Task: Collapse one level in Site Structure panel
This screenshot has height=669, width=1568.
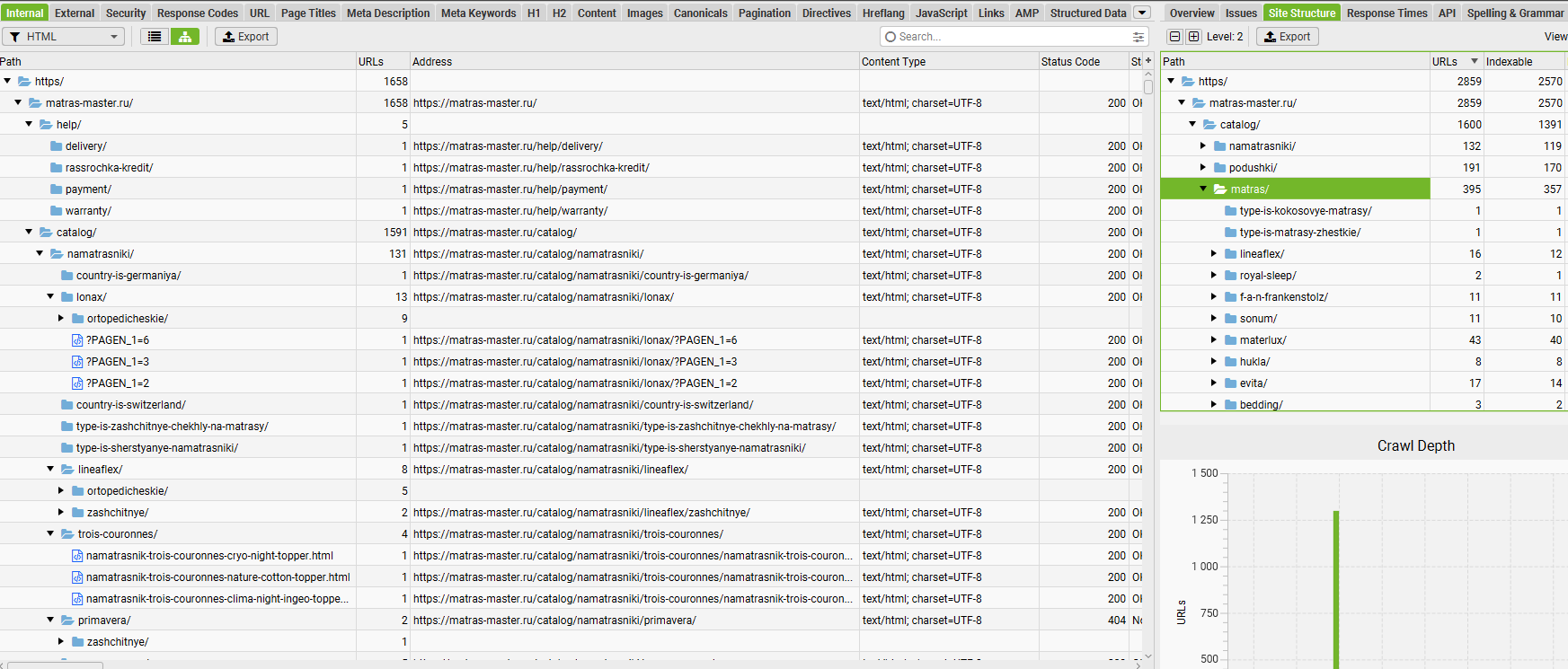Action: click(1174, 37)
